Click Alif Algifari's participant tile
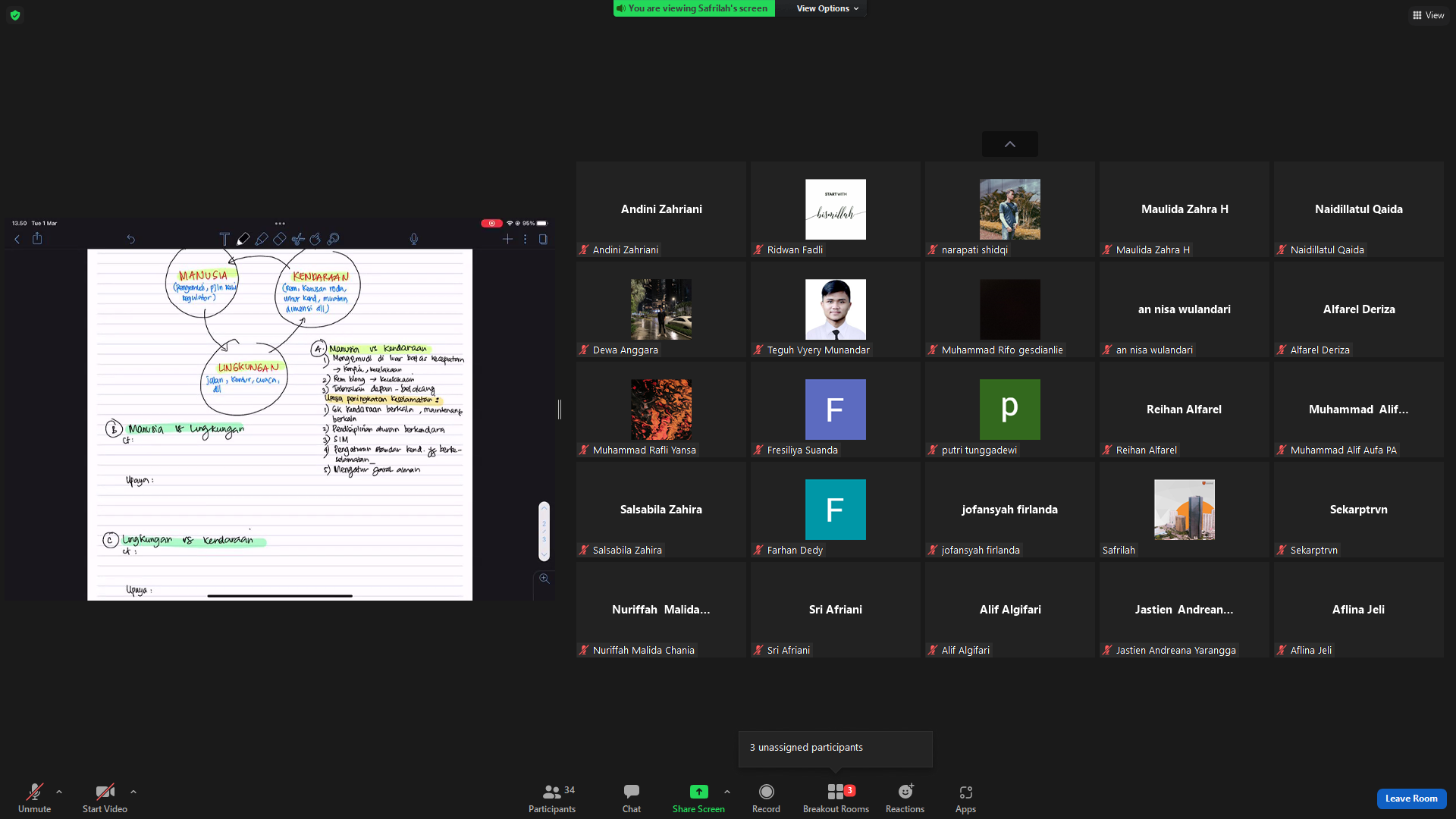Screen dimensions: 1456x819 (1010, 610)
